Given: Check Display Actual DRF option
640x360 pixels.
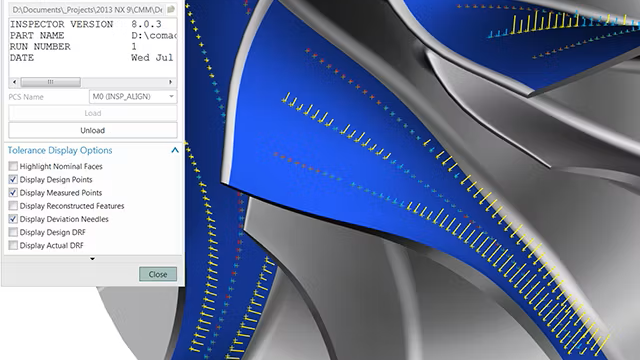Looking at the screenshot, I should click(x=13, y=245).
